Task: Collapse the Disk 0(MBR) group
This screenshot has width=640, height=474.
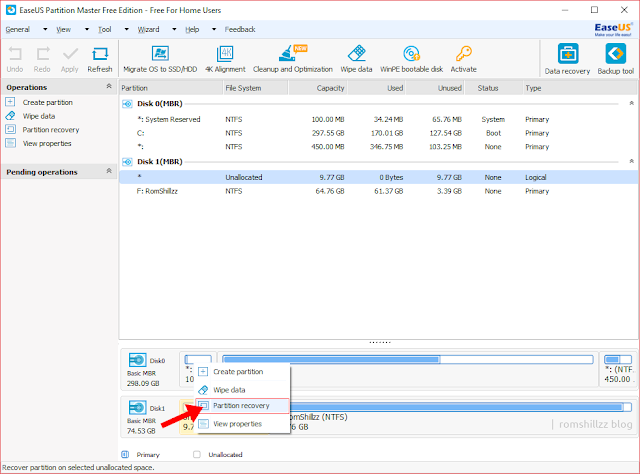Action: click(x=631, y=103)
